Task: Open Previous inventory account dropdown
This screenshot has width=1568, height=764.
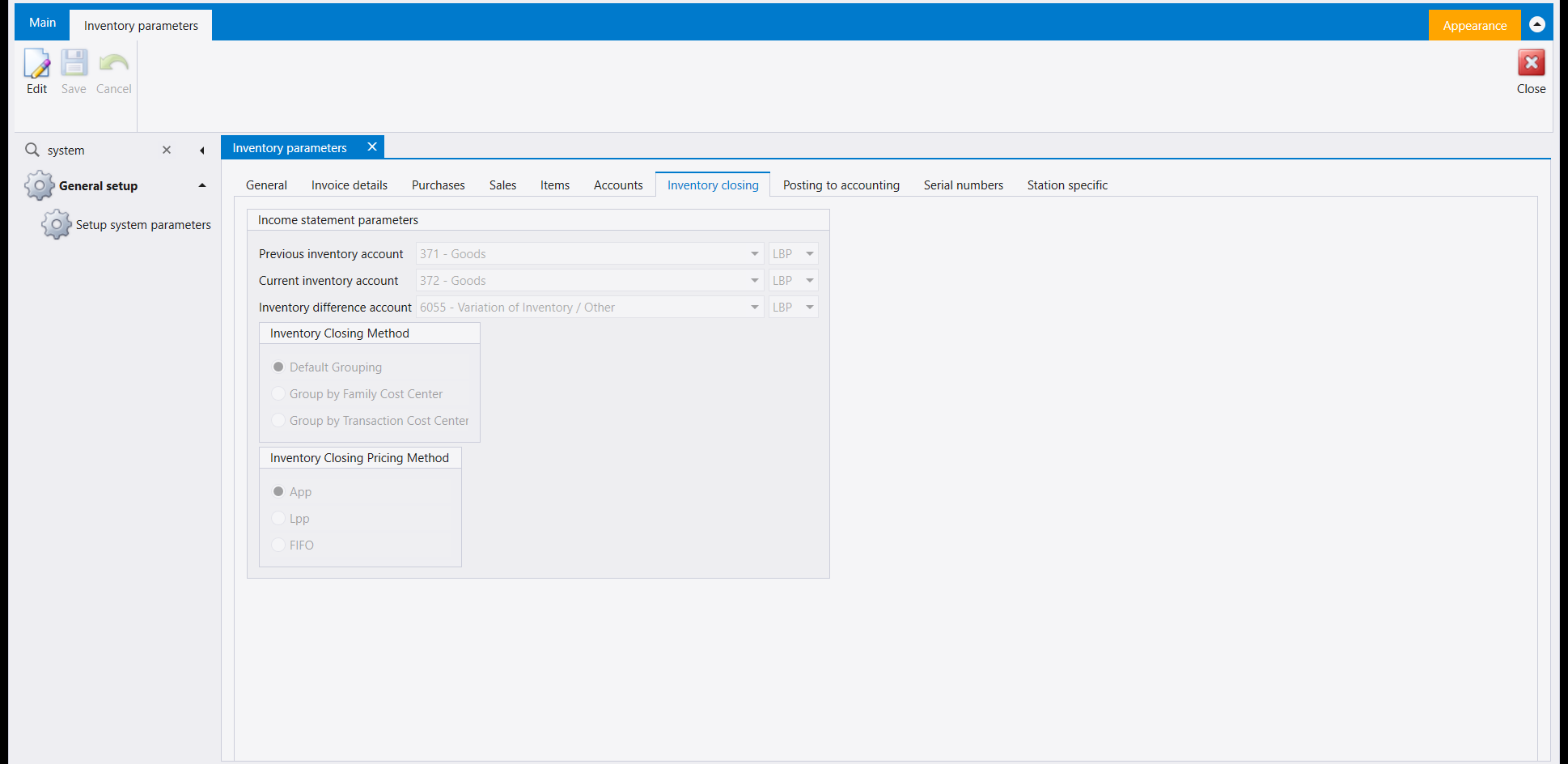Action: 754,253
